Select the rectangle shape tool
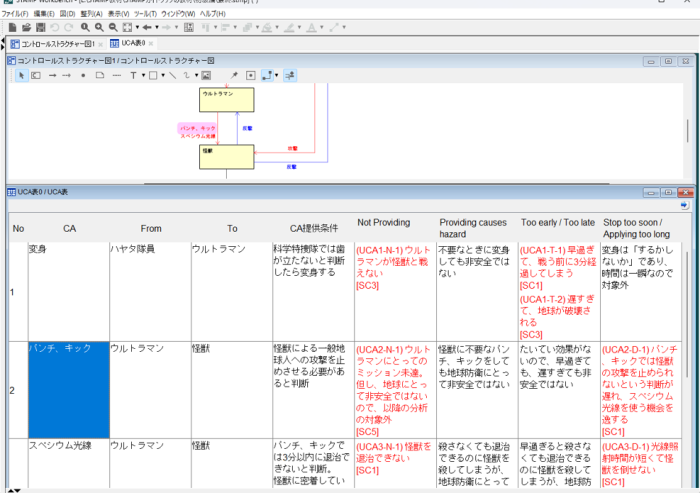700x493 pixels. pos(153,75)
